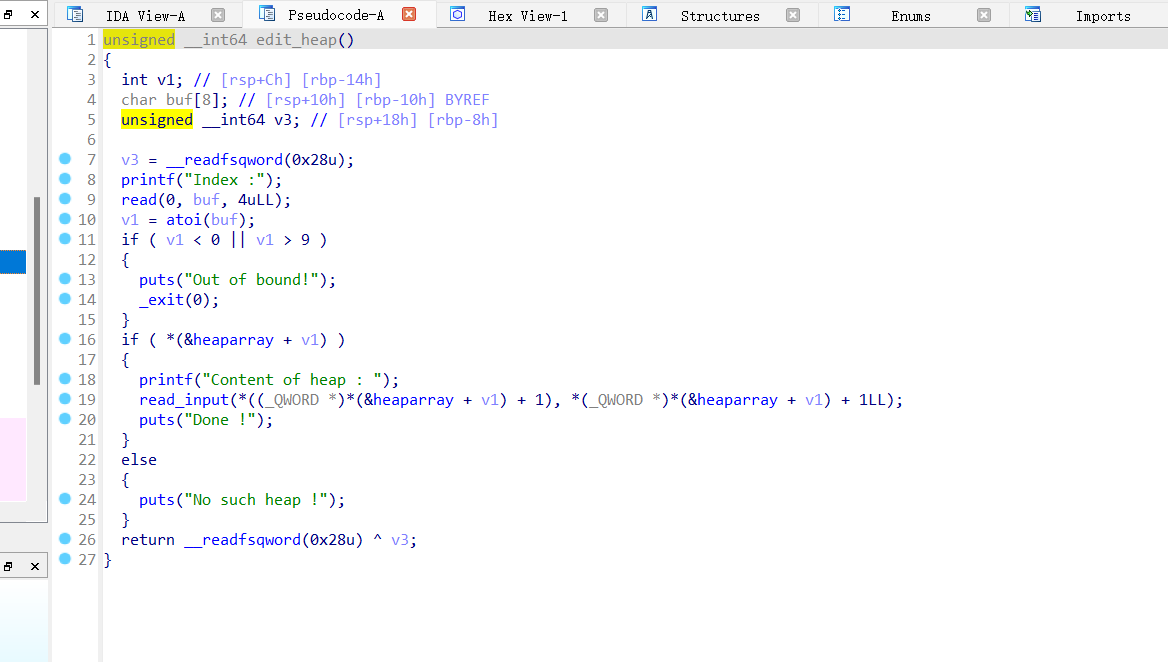
Task: Close the upper left side panel
Action: click(35, 14)
